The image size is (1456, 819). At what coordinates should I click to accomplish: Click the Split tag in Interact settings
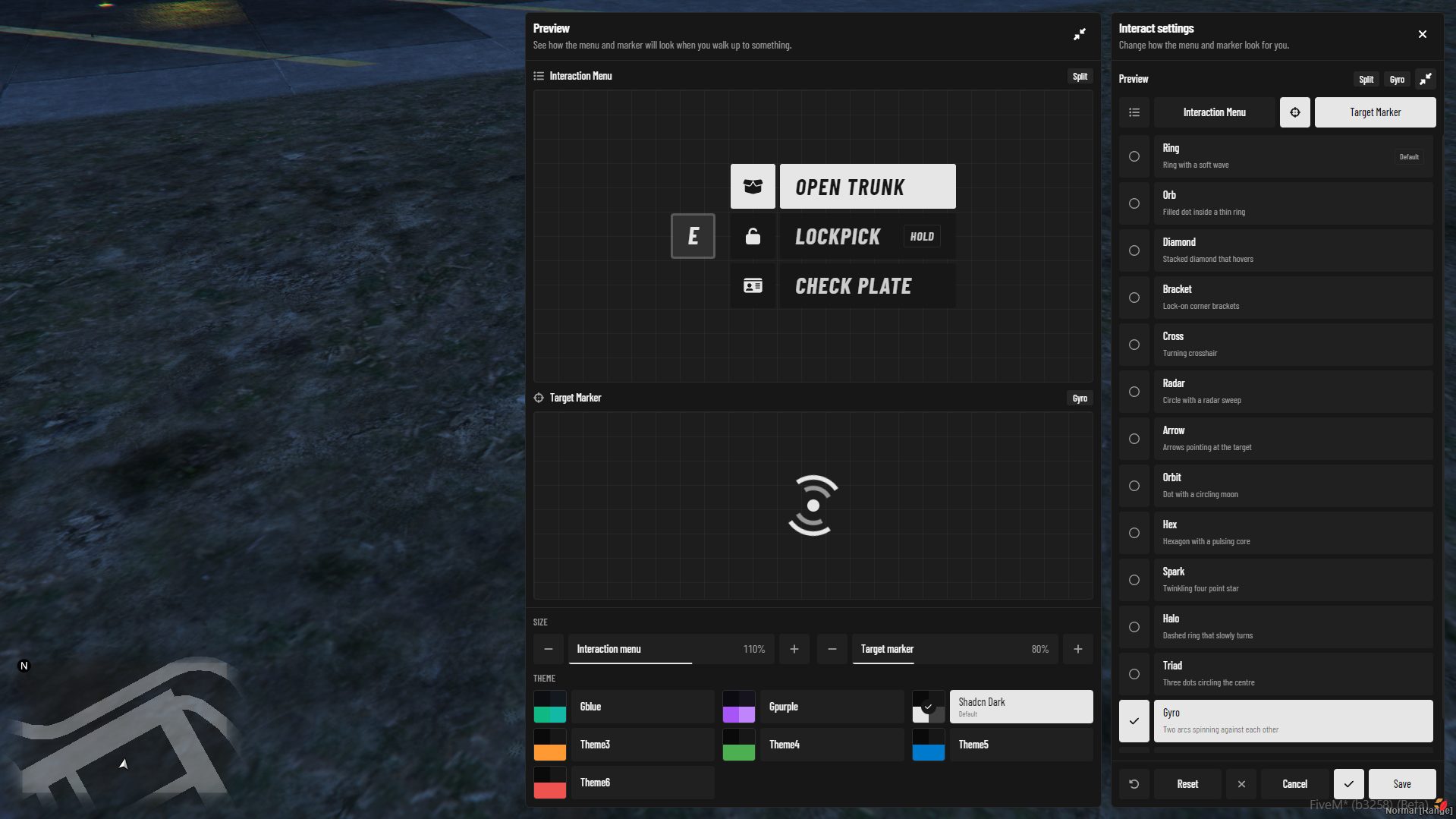pos(1366,79)
